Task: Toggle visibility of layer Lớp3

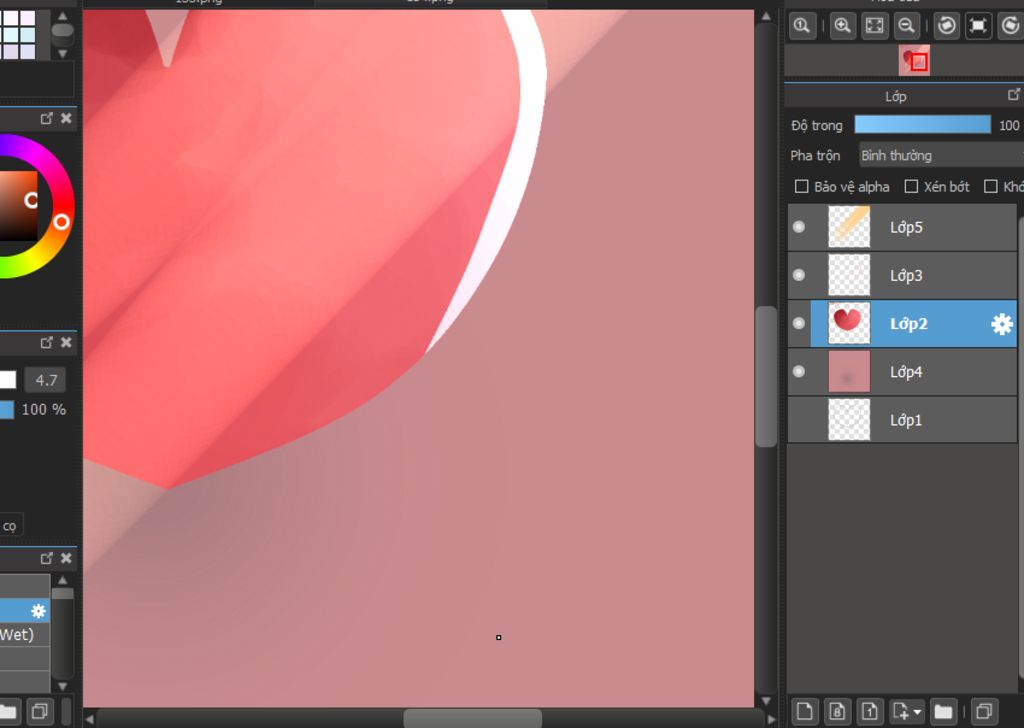Action: (x=799, y=275)
